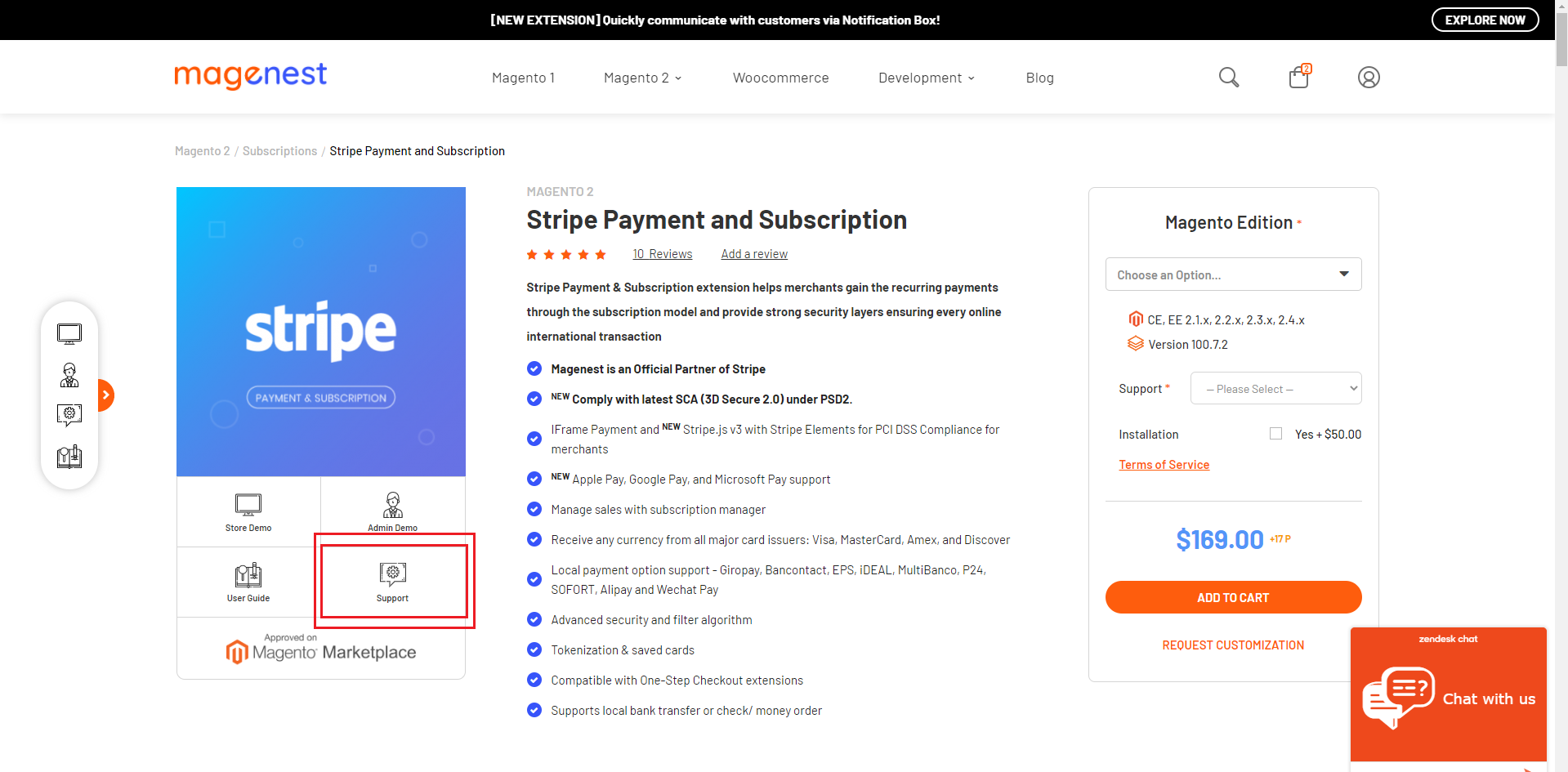
Task: Click the user account profile icon
Action: tap(1369, 78)
